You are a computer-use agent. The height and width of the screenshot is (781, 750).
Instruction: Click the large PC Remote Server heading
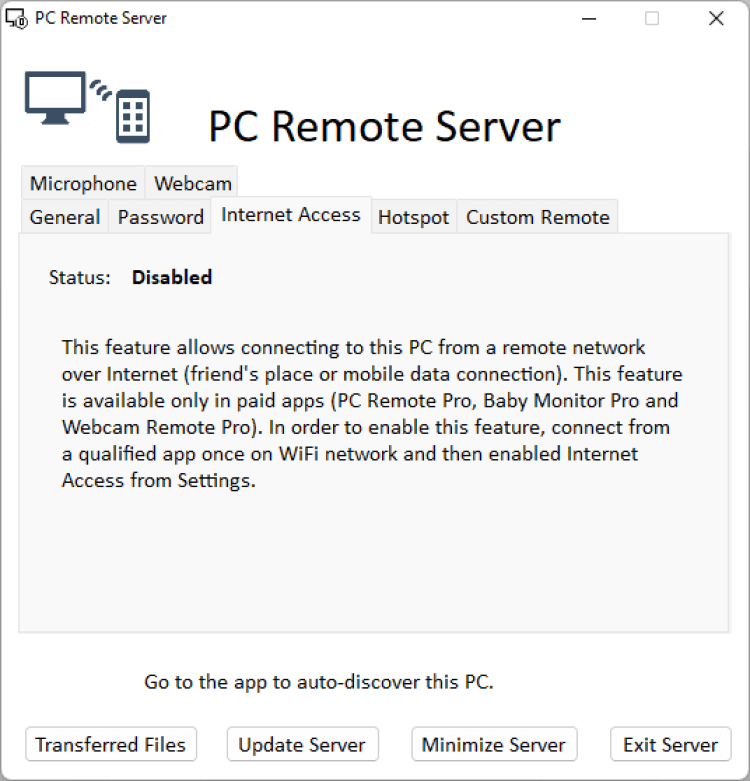(x=384, y=127)
